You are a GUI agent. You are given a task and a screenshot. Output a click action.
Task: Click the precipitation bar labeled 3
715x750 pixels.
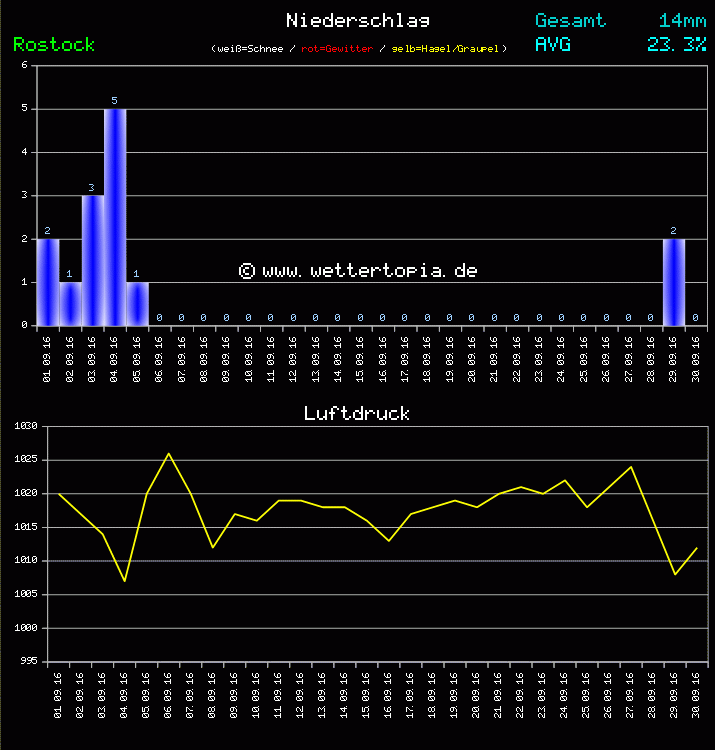pyautogui.click(x=92, y=260)
